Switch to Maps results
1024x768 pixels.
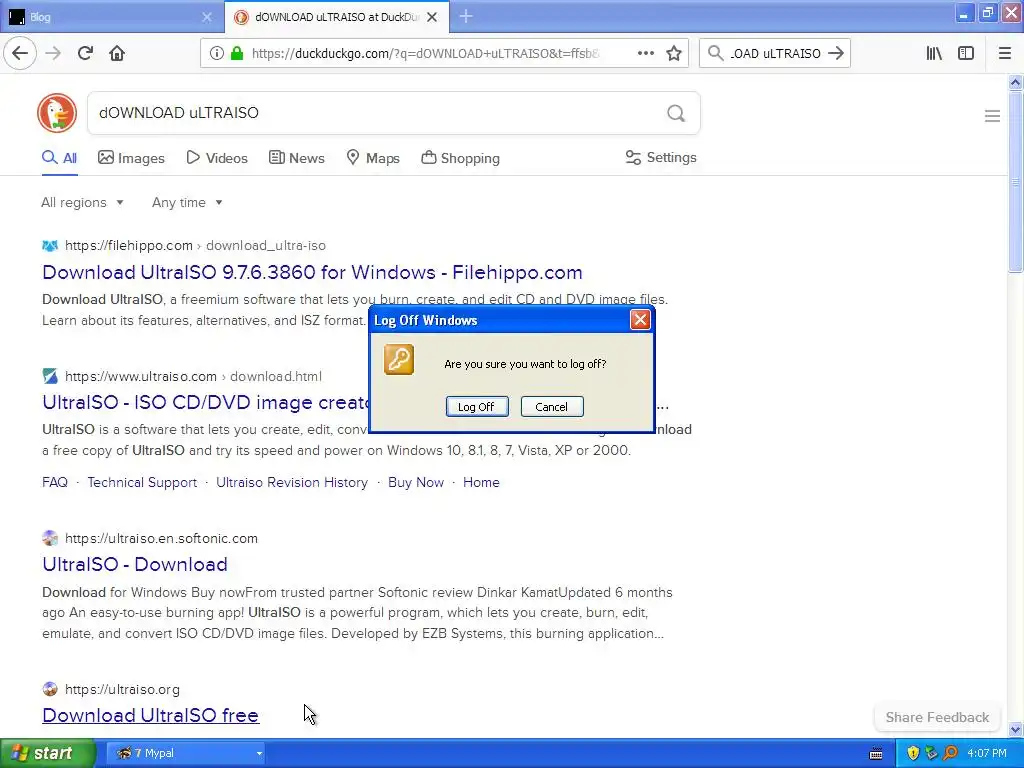coord(373,158)
